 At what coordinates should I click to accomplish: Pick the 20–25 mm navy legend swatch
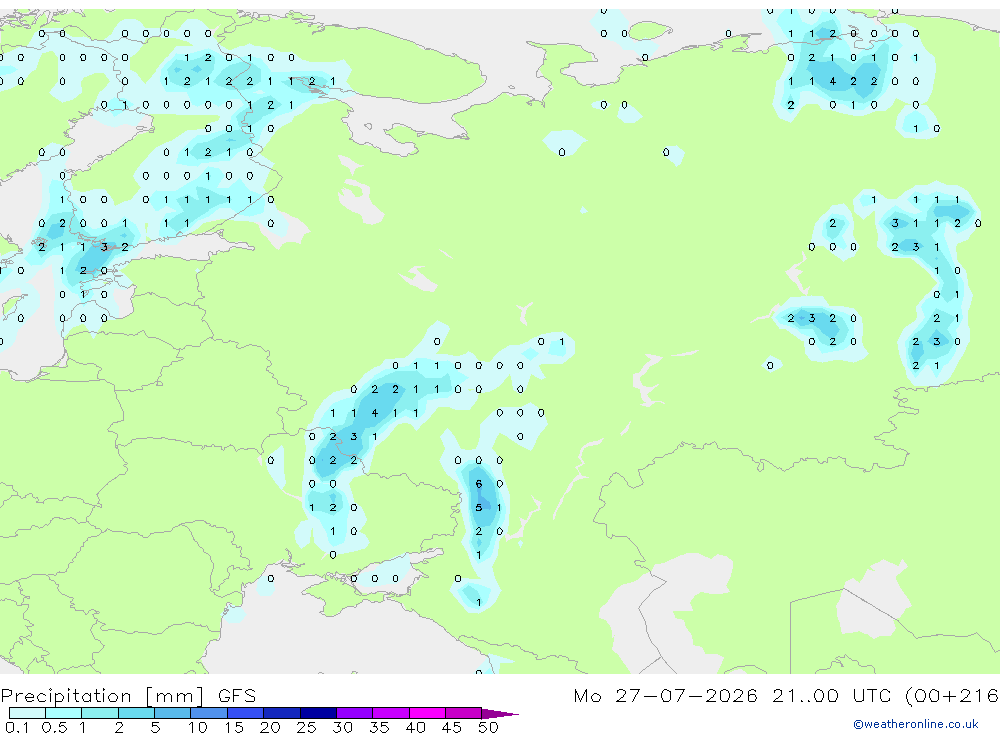(281, 713)
